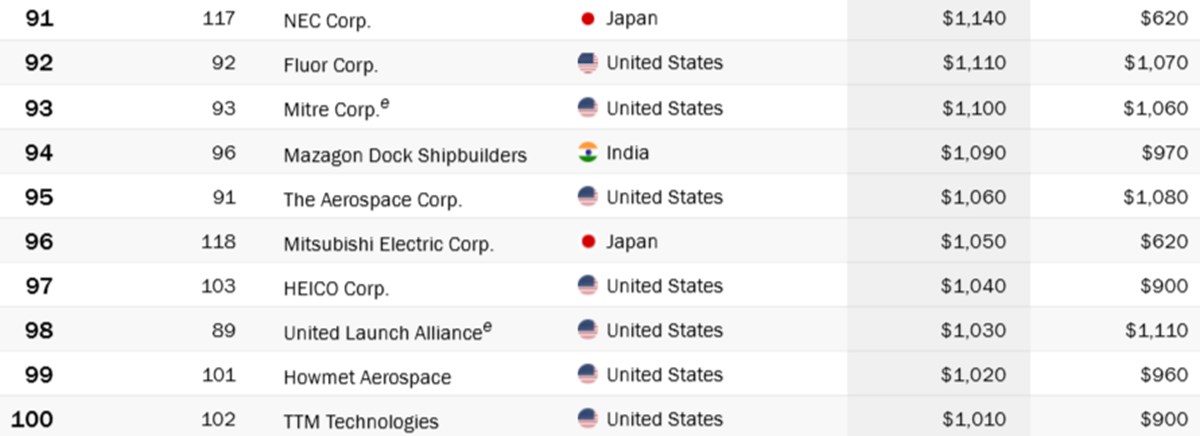Click the US flag in United Launch Alliance row
This screenshot has height=436, width=1200.
(x=588, y=330)
